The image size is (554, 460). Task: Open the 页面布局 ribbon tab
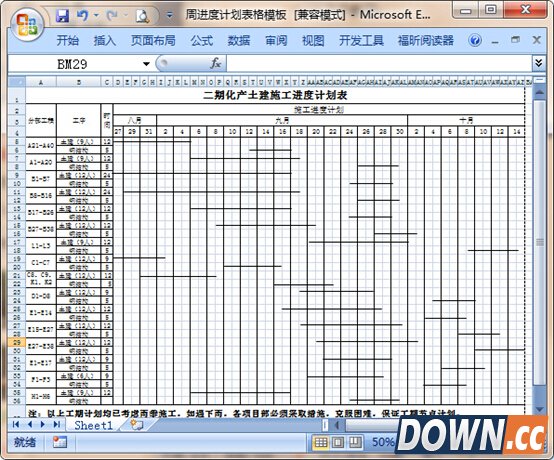click(153, 40)
